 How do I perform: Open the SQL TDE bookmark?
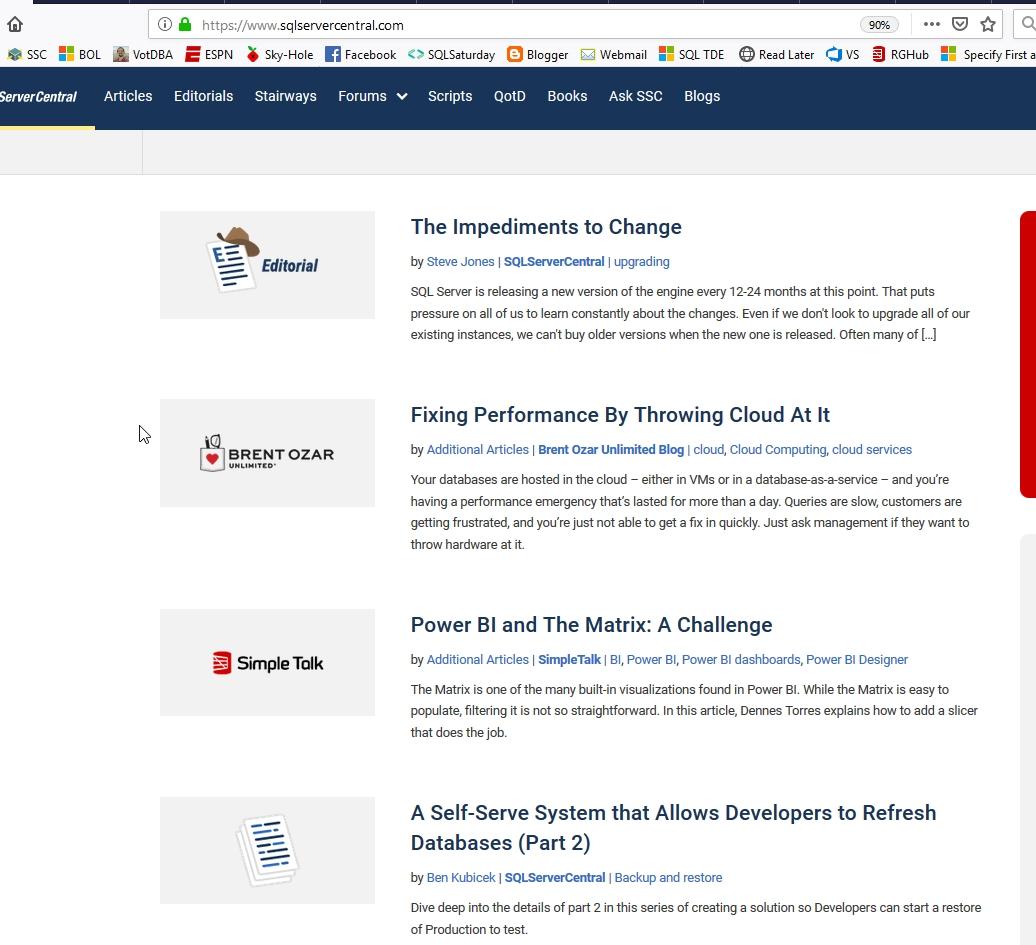692,54
